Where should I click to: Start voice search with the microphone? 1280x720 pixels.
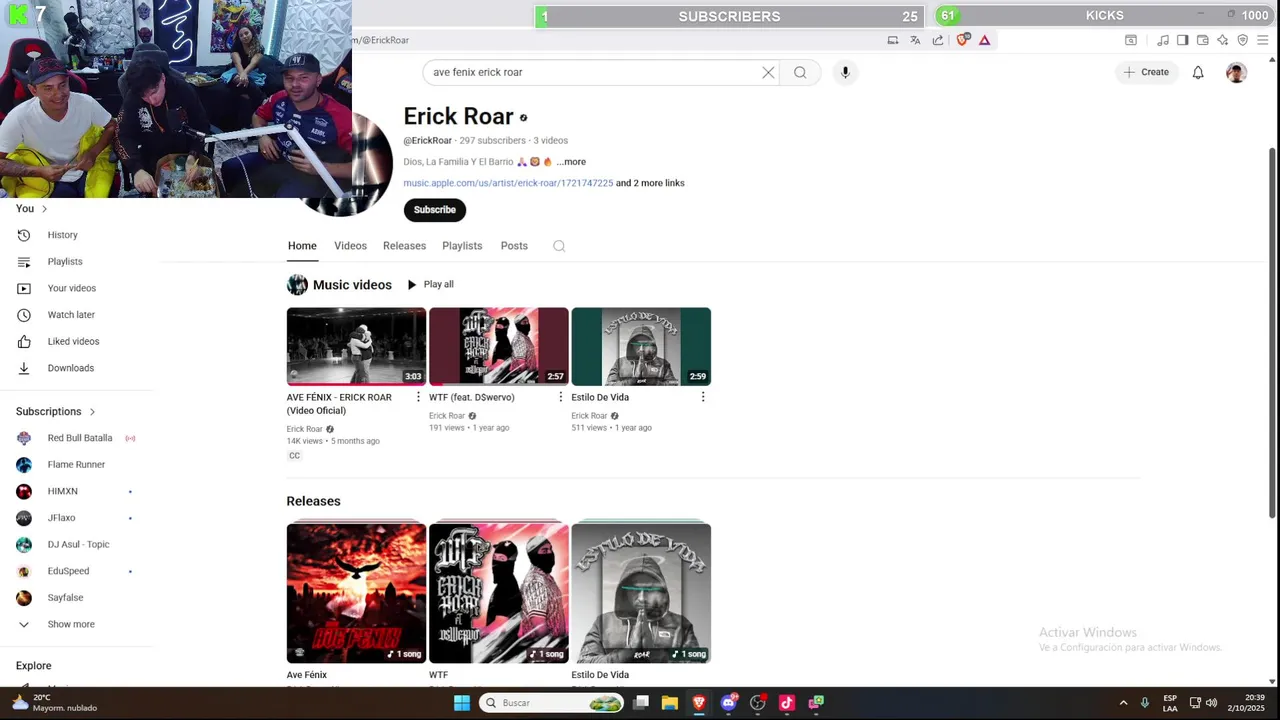pyautogui.click(x=845, y=72)
